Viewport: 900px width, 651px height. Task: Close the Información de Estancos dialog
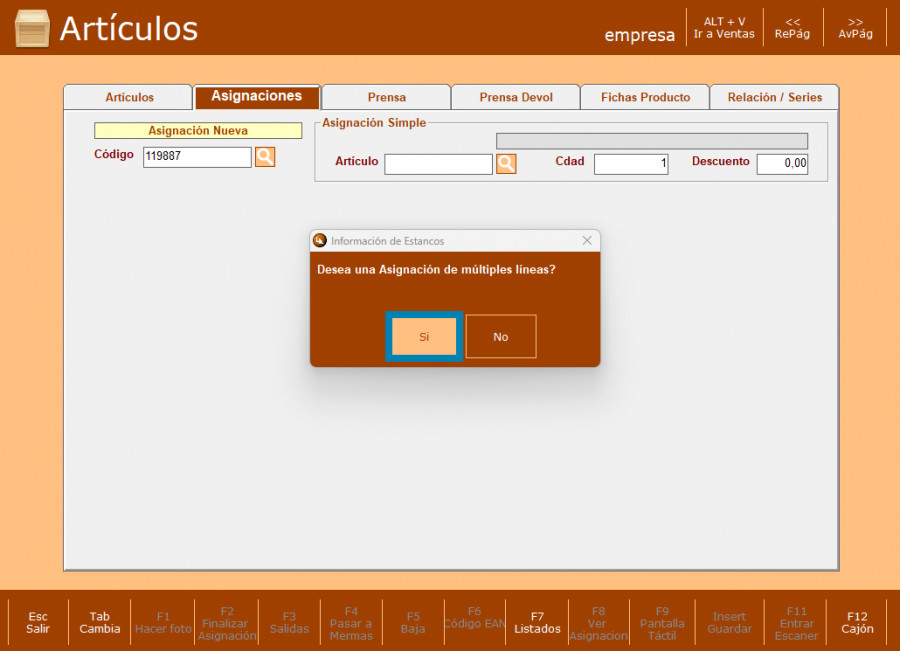click(587, 241)
